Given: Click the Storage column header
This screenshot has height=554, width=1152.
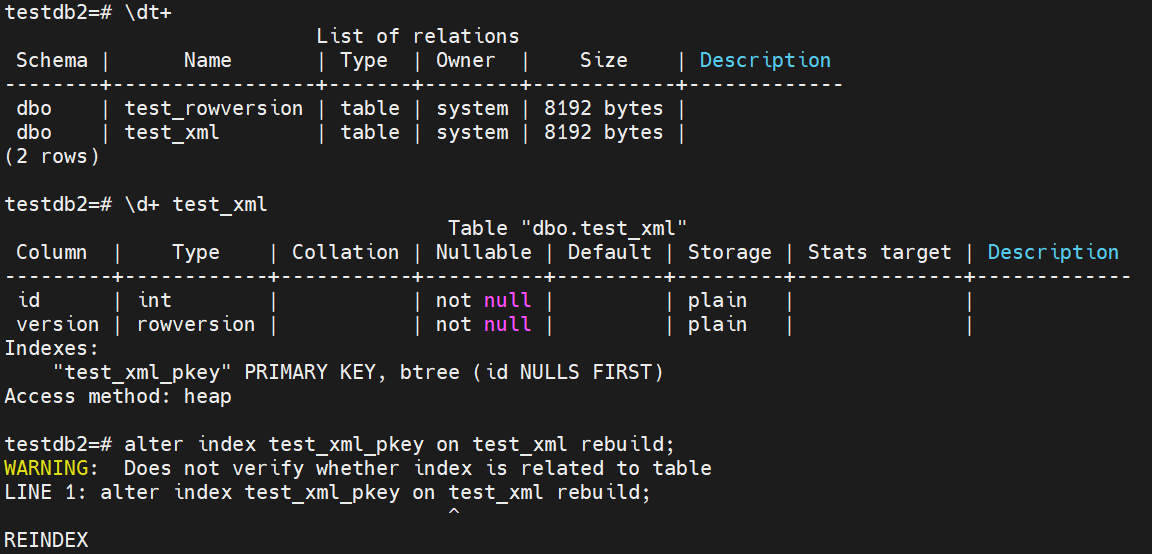Looking at the screenshot, I should point(729,253).
